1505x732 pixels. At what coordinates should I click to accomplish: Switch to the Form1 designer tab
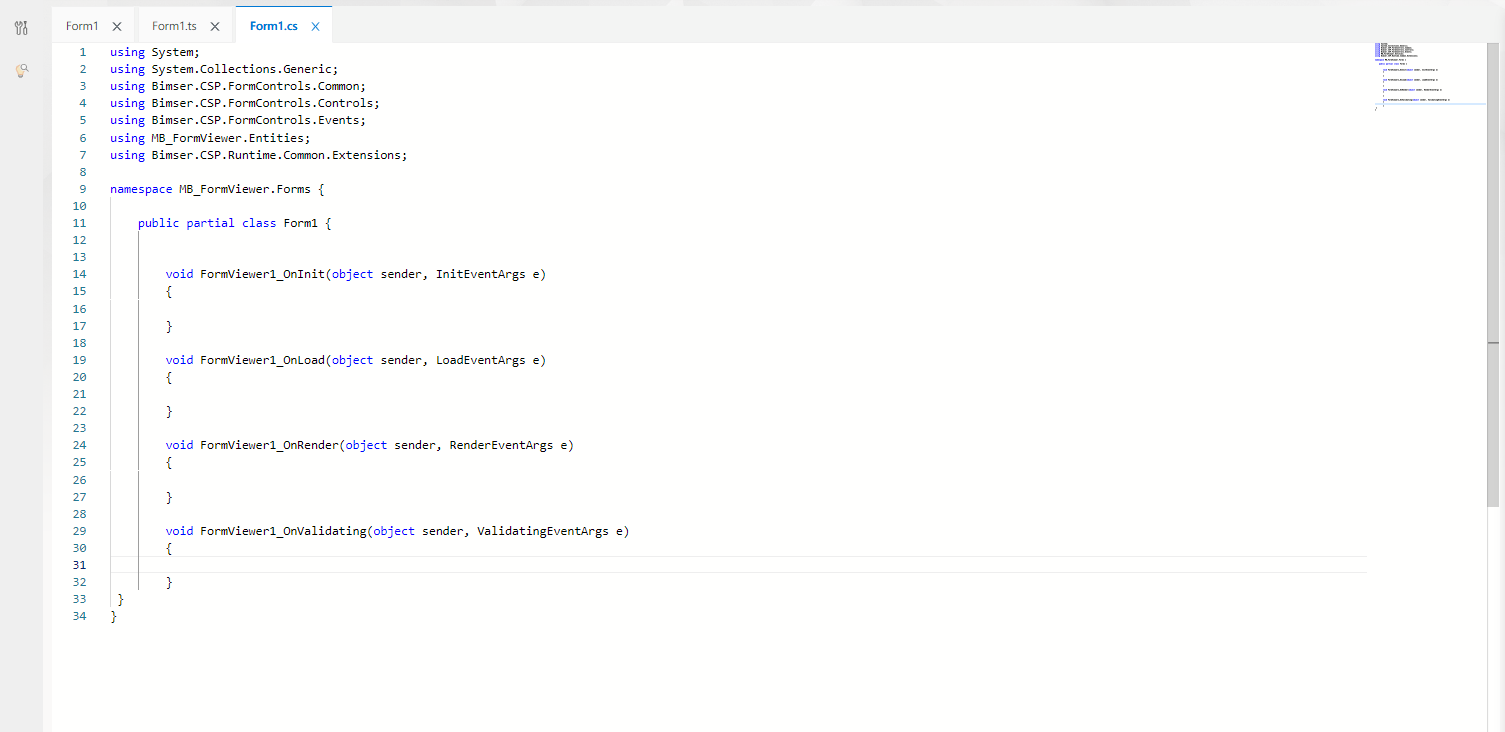click(82, 26)
